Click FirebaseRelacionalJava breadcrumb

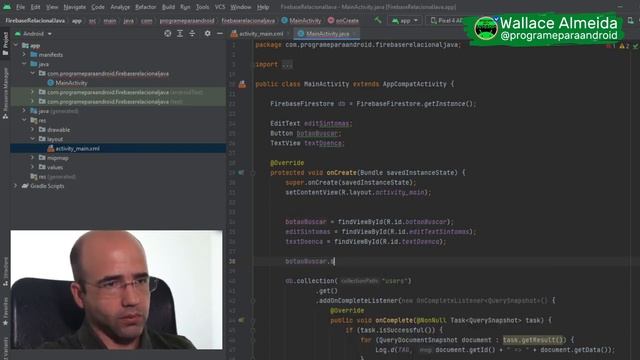[35, 20]
